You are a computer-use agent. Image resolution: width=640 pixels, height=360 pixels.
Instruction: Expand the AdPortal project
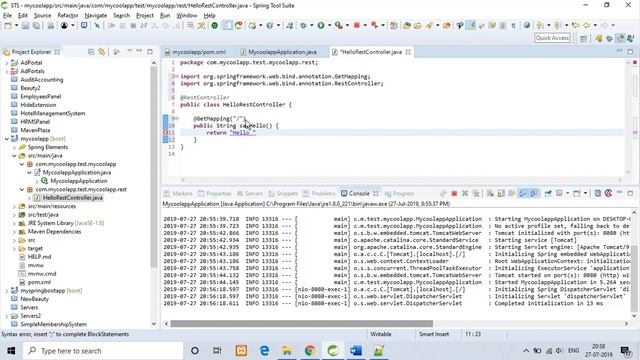[7, 63]
